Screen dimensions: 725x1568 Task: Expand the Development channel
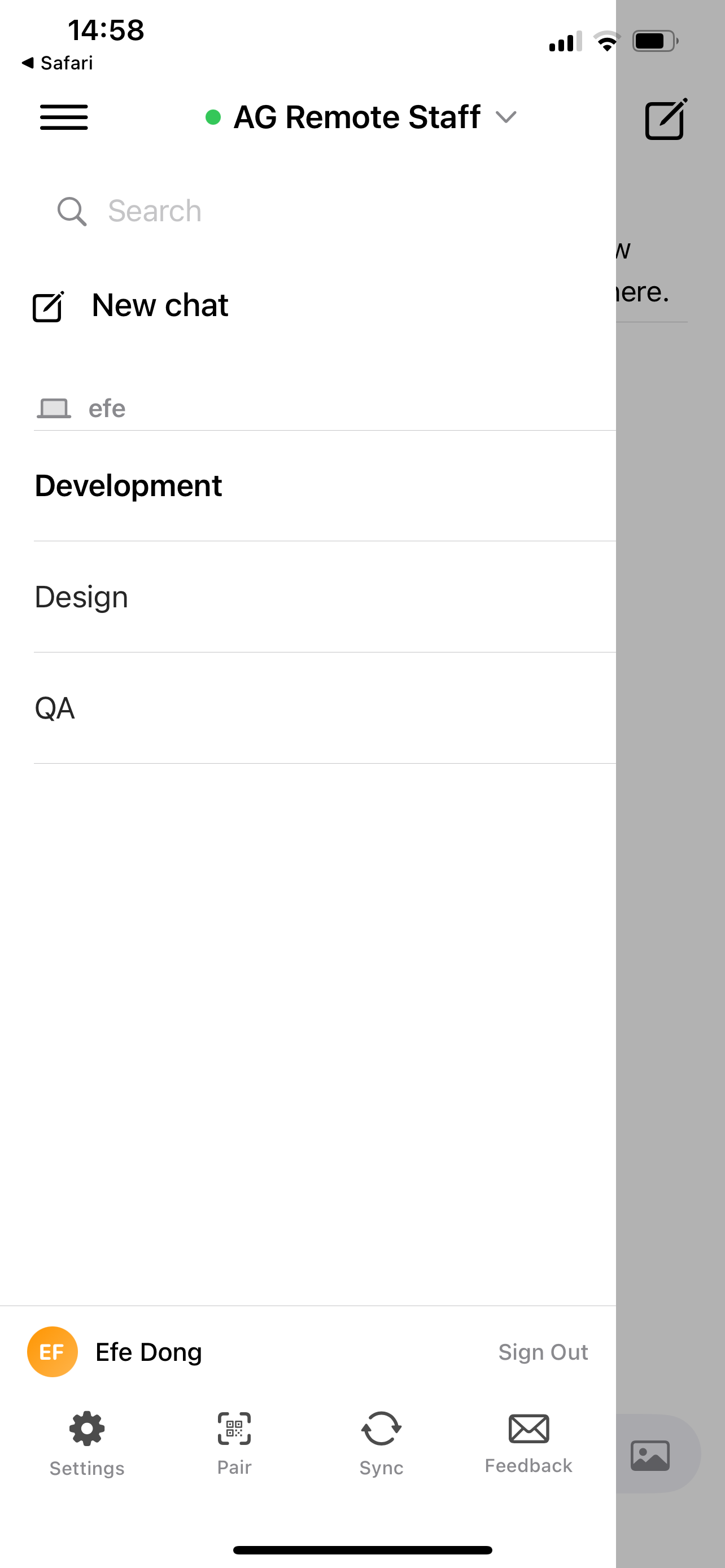[128, 485]
